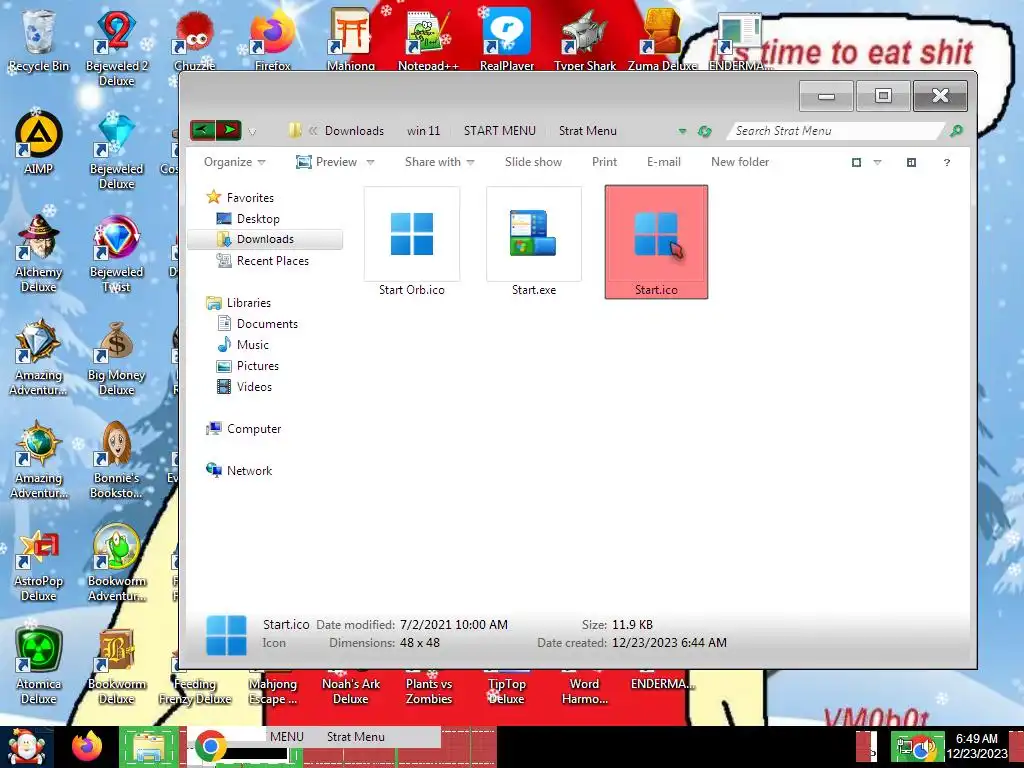
Task: Open the Documents library
Action: pos(257,323)
